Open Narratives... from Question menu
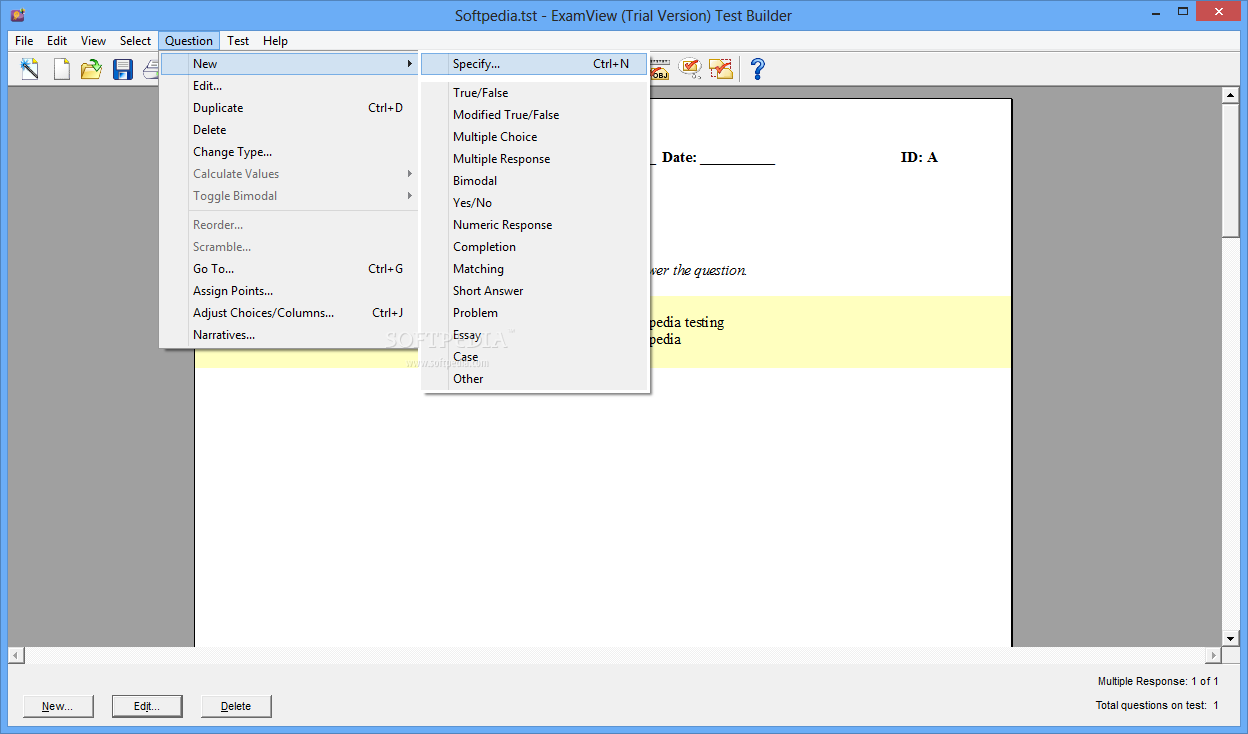The image size is (1248, 734). [289, 335]
